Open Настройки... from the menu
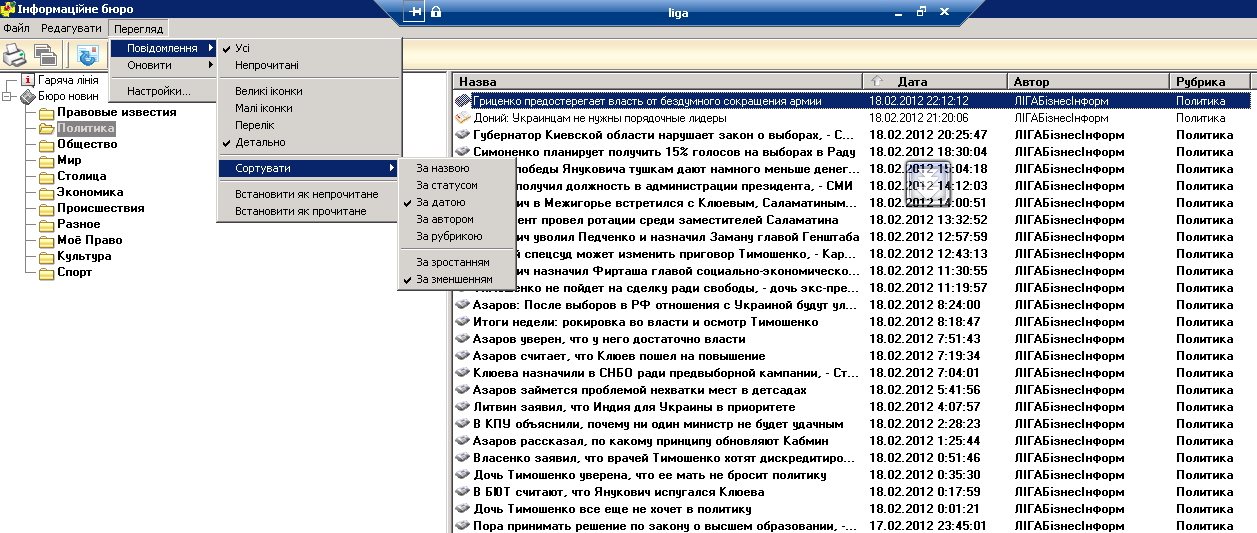 164,91
